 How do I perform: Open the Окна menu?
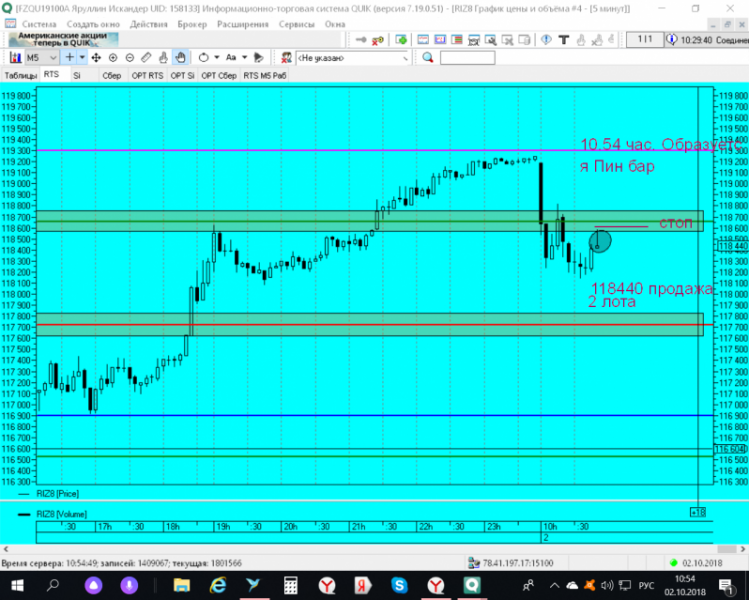[335, 24]
